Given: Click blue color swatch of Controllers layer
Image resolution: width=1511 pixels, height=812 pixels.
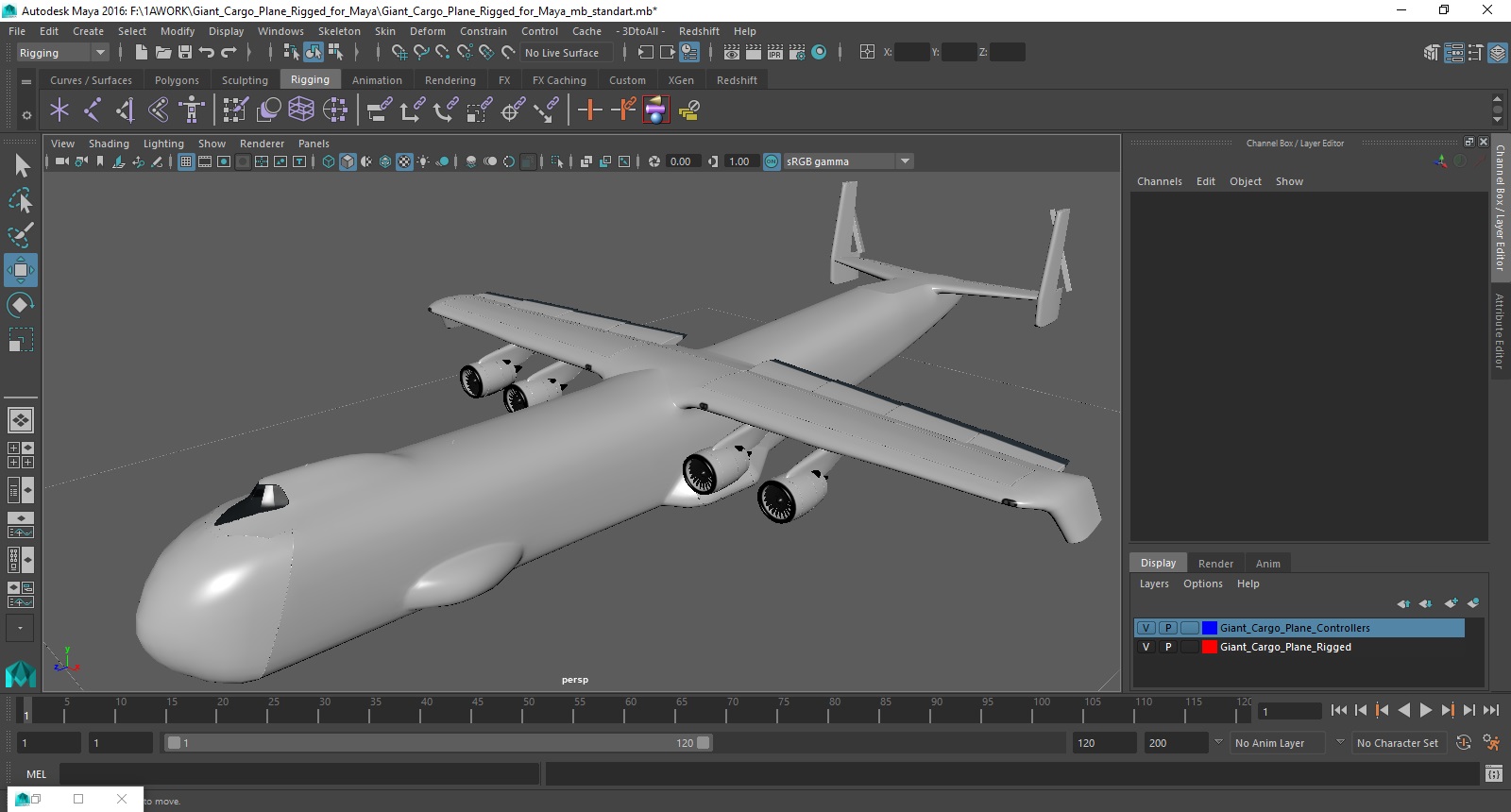Looking at the screenshot, I should [1210, 628].
